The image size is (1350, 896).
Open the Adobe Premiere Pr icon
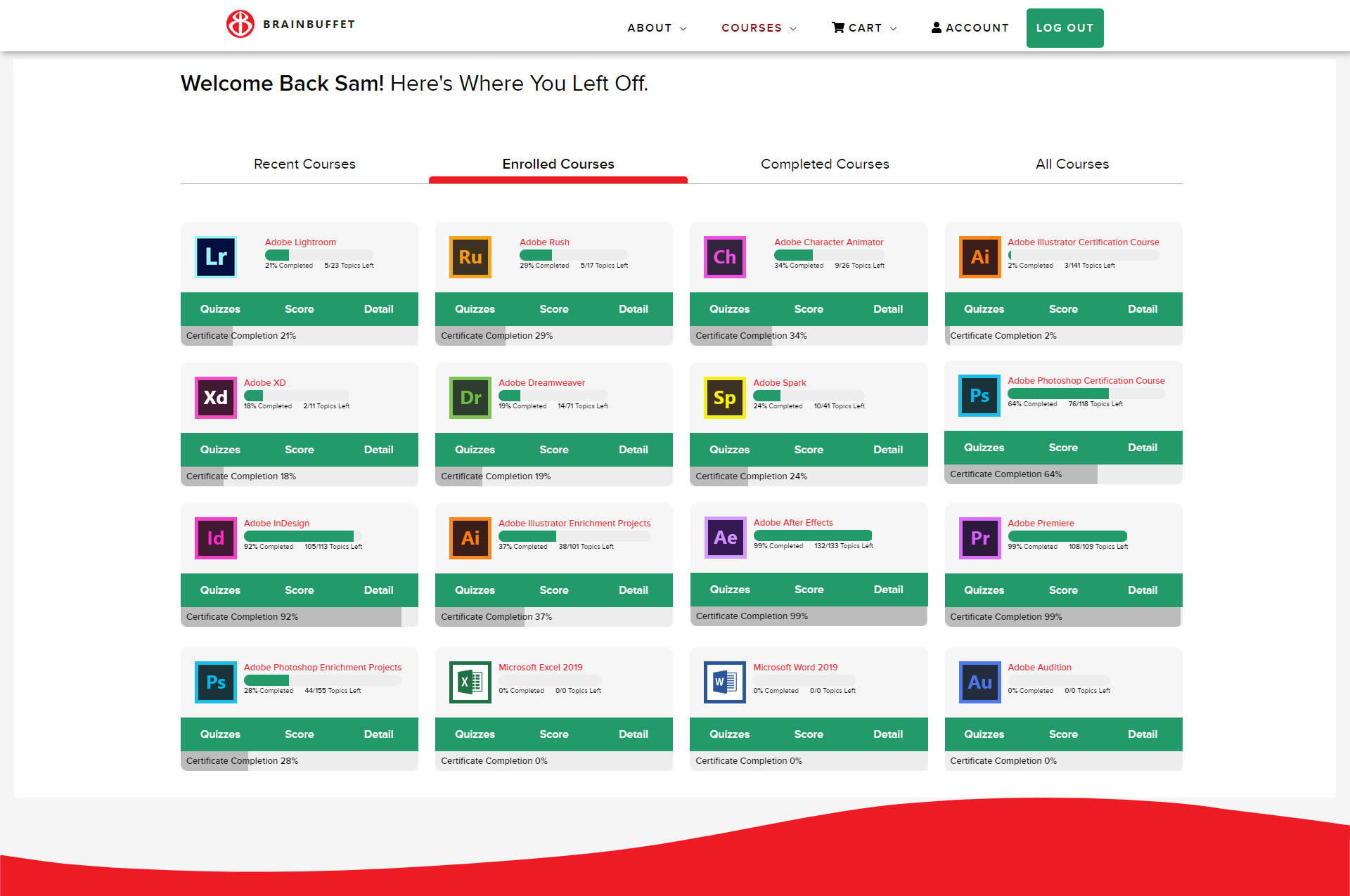pyautogui.click(x=980, y=538)
